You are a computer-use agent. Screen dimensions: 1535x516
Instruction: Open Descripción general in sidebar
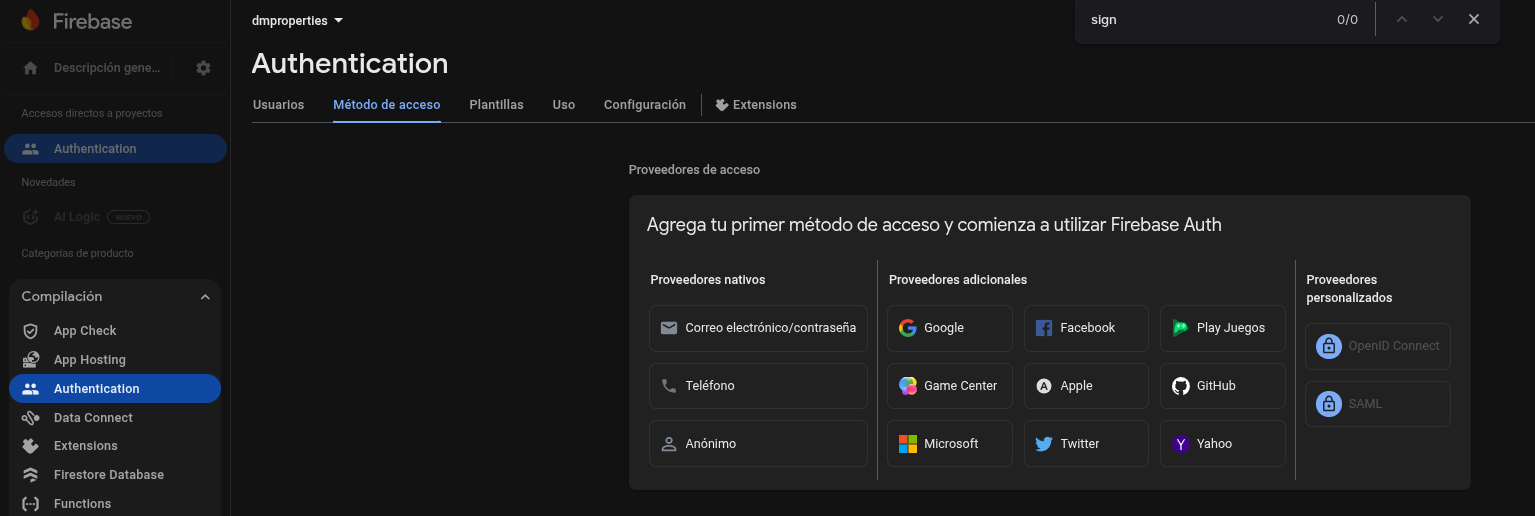coord(92,68)
